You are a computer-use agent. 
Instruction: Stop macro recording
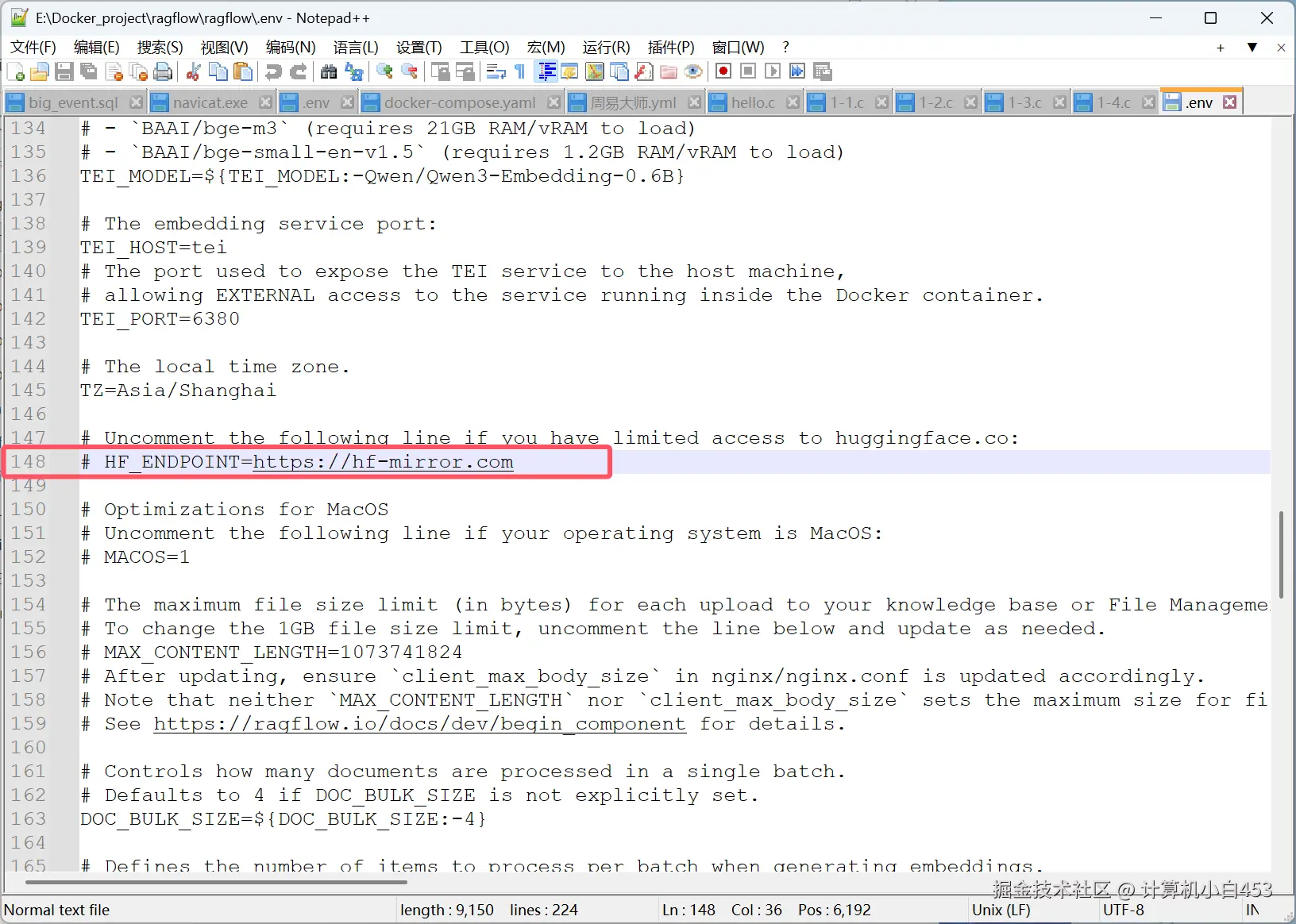[x=748, y=72]
